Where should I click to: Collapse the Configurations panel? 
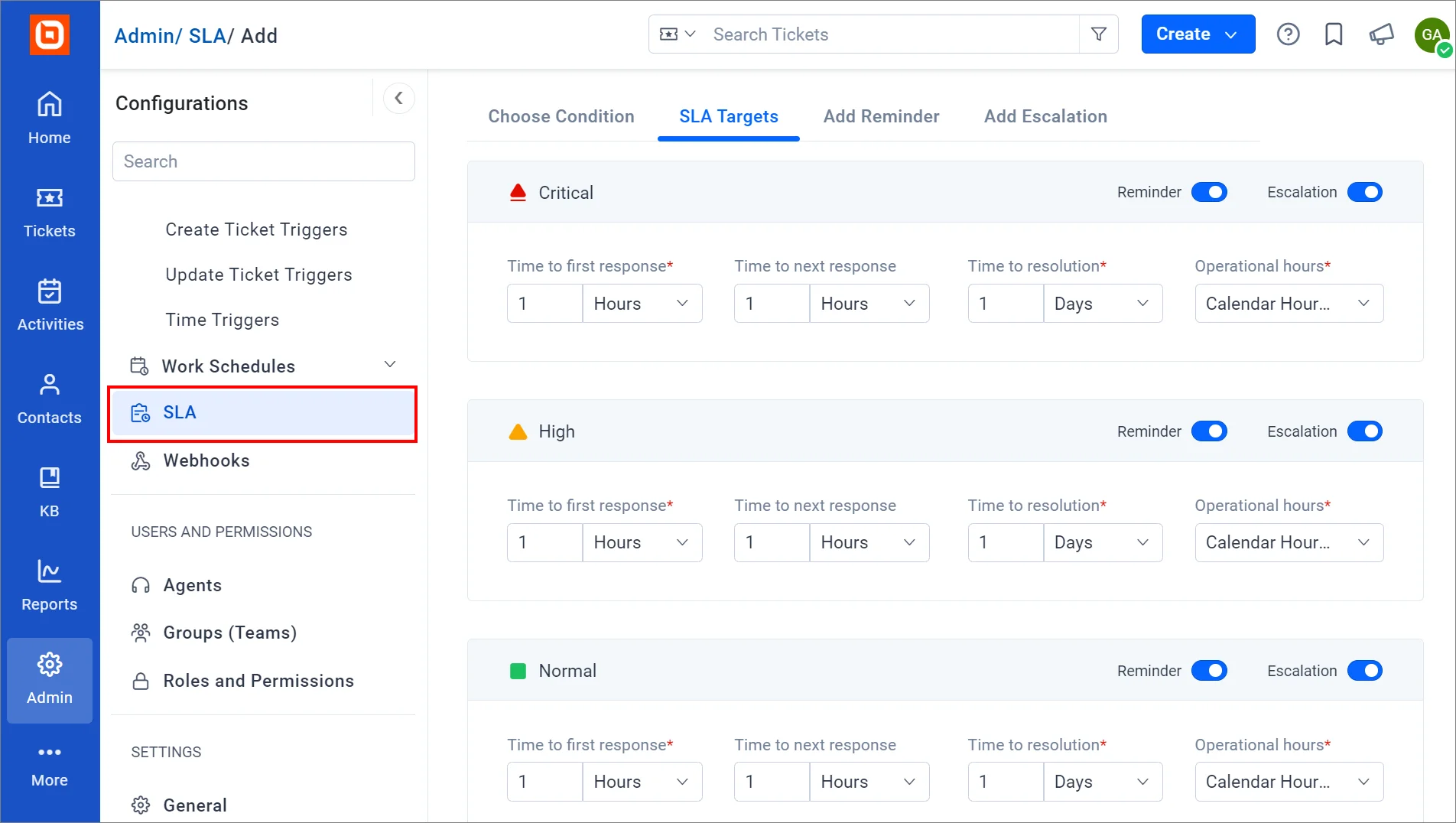point(398,98)
